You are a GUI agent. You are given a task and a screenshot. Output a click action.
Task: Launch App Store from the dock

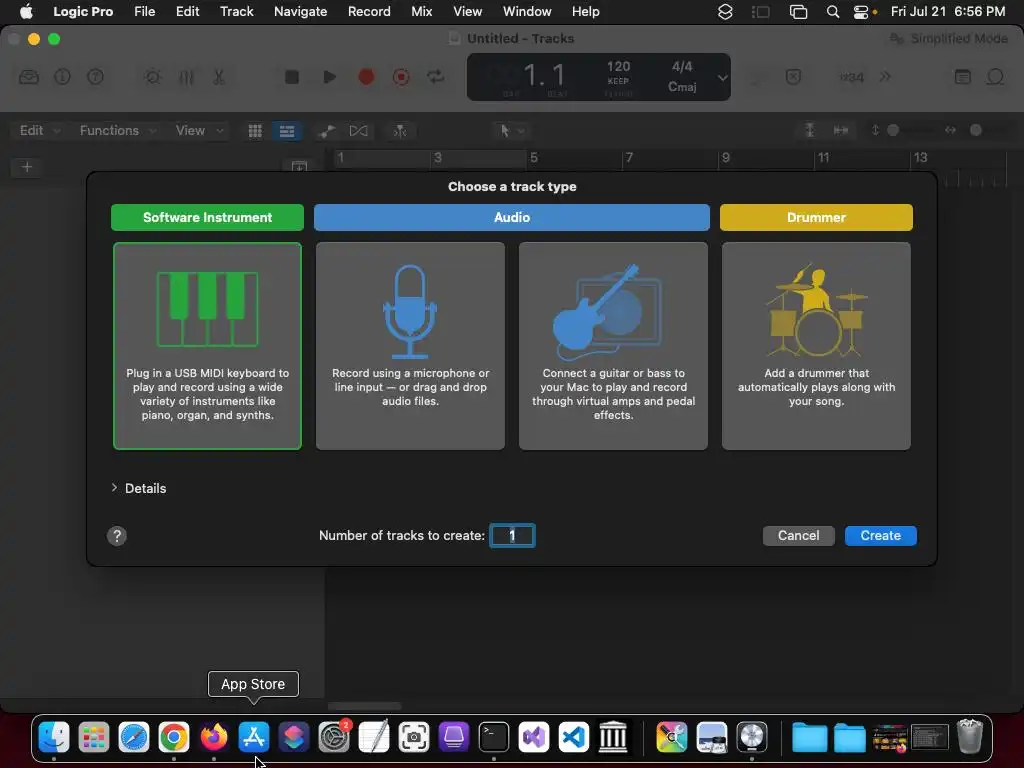click(x=253, y=737)
